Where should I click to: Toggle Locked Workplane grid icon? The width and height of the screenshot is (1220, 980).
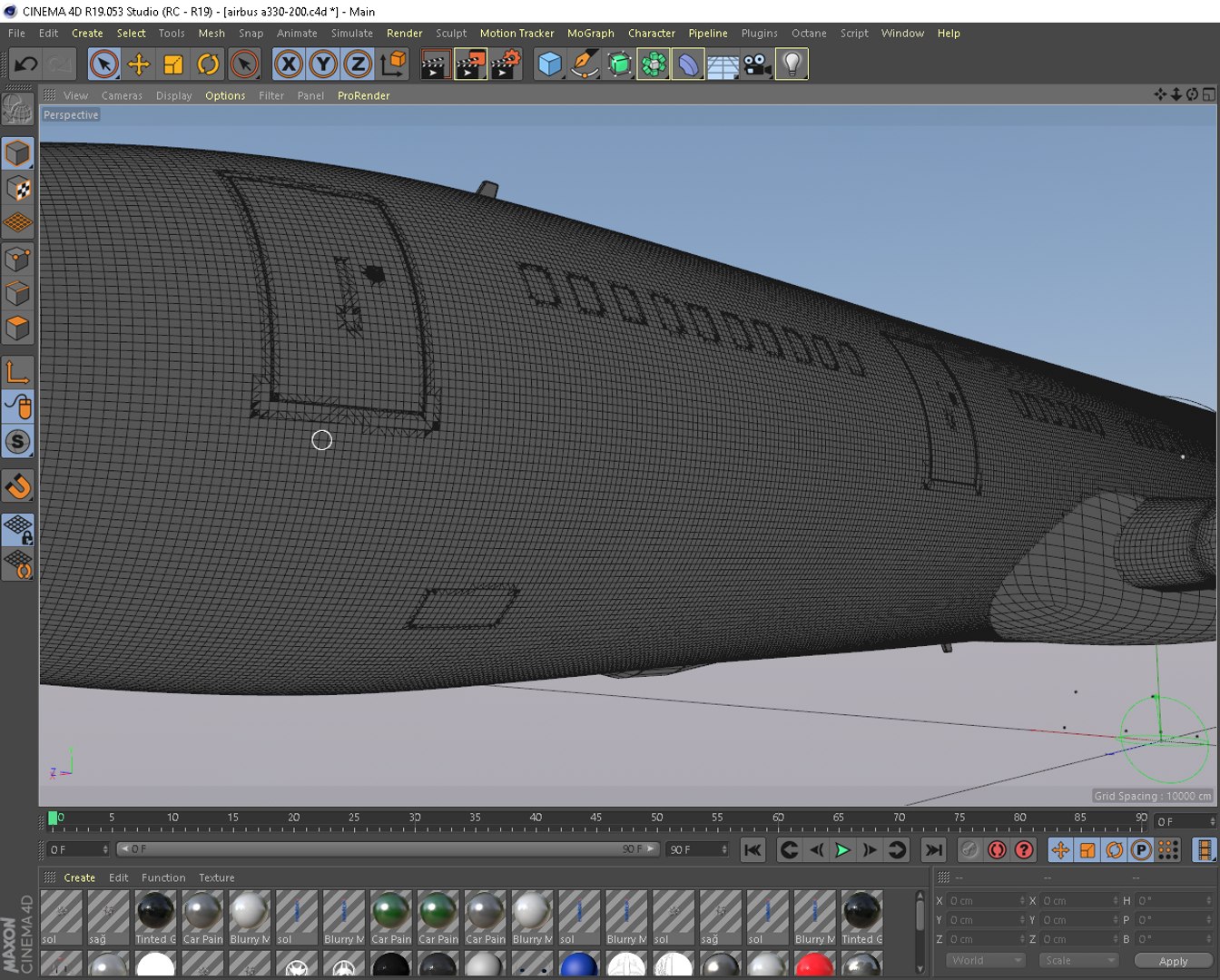click(x=17, y=530)
